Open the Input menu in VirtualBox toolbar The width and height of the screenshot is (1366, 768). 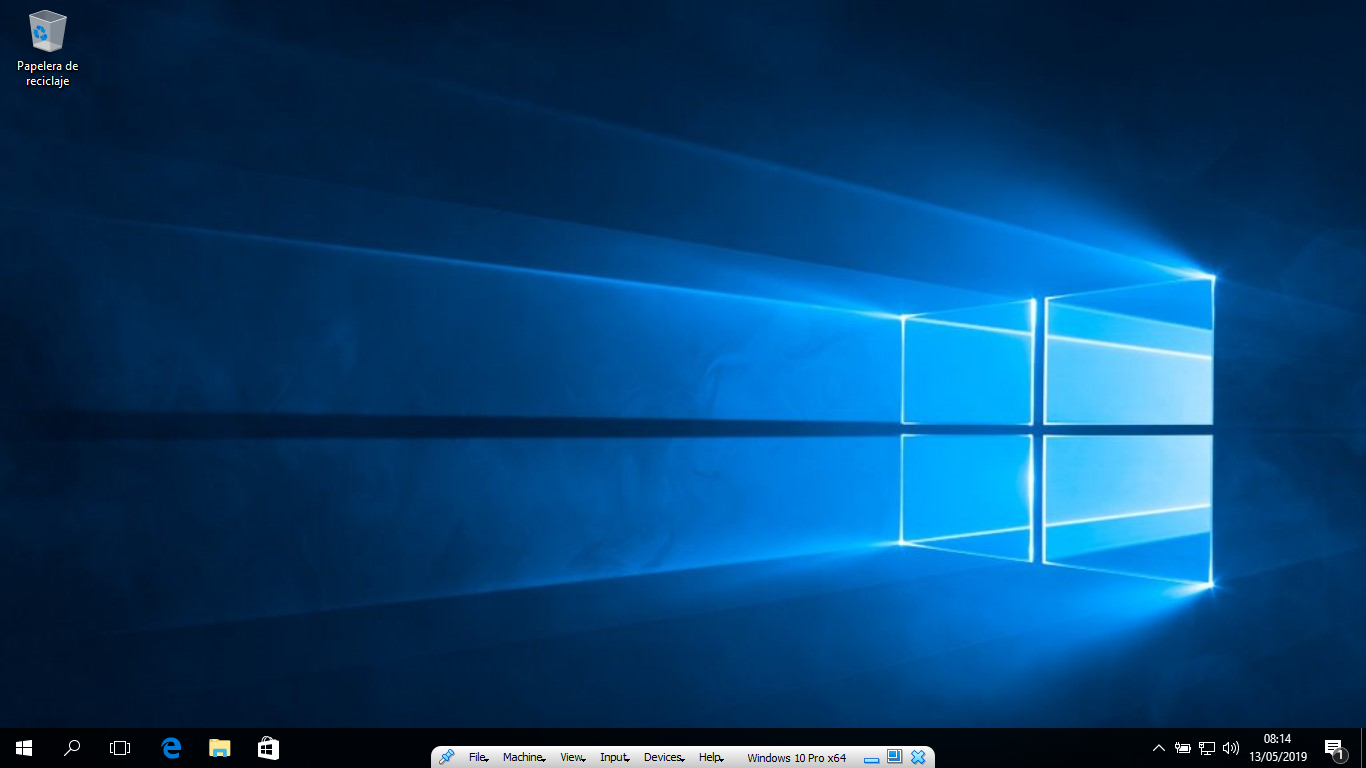pos(614,758)
